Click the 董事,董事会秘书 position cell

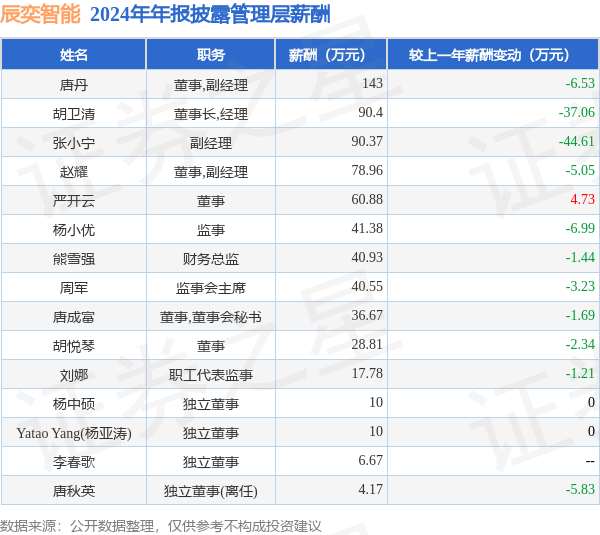[211, 317]
